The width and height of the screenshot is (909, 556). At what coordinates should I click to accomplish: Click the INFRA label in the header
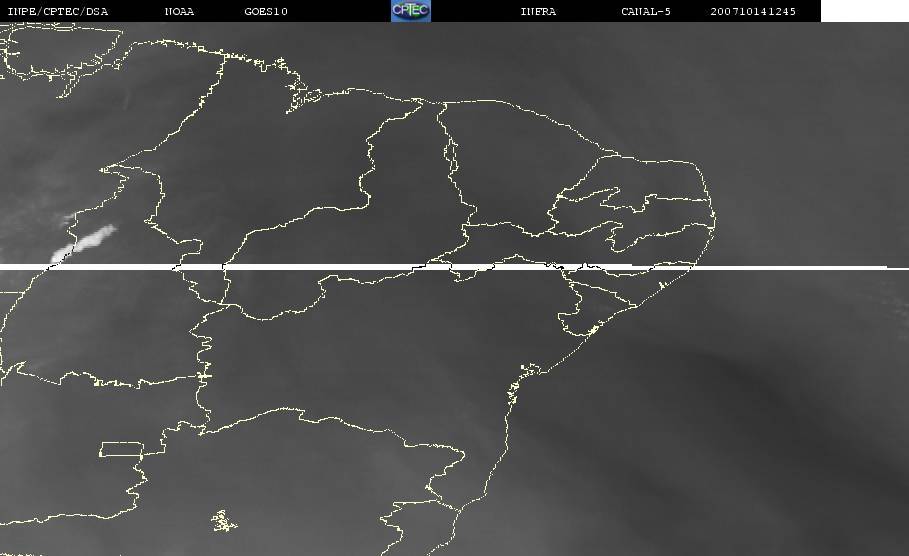[x=538, y=12]
